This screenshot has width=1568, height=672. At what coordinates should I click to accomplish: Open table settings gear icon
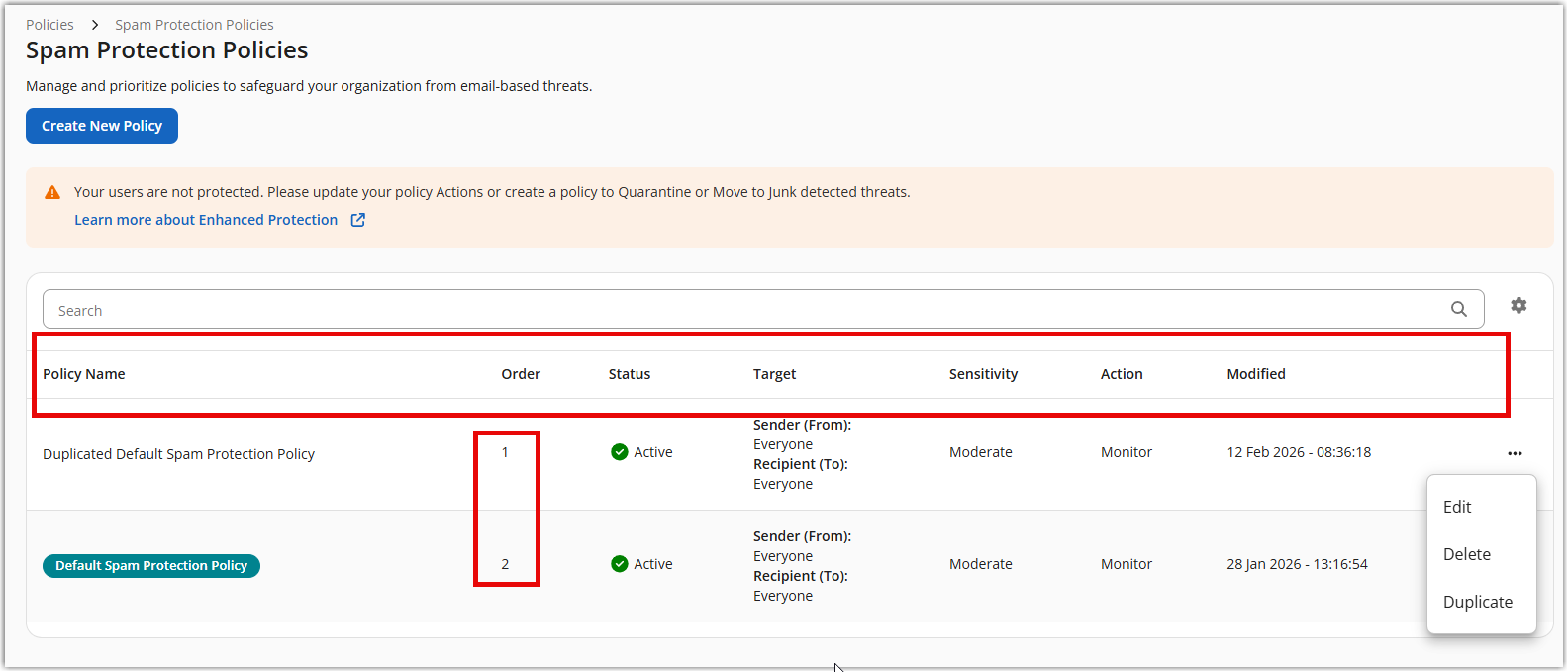tap(1519, 305)
